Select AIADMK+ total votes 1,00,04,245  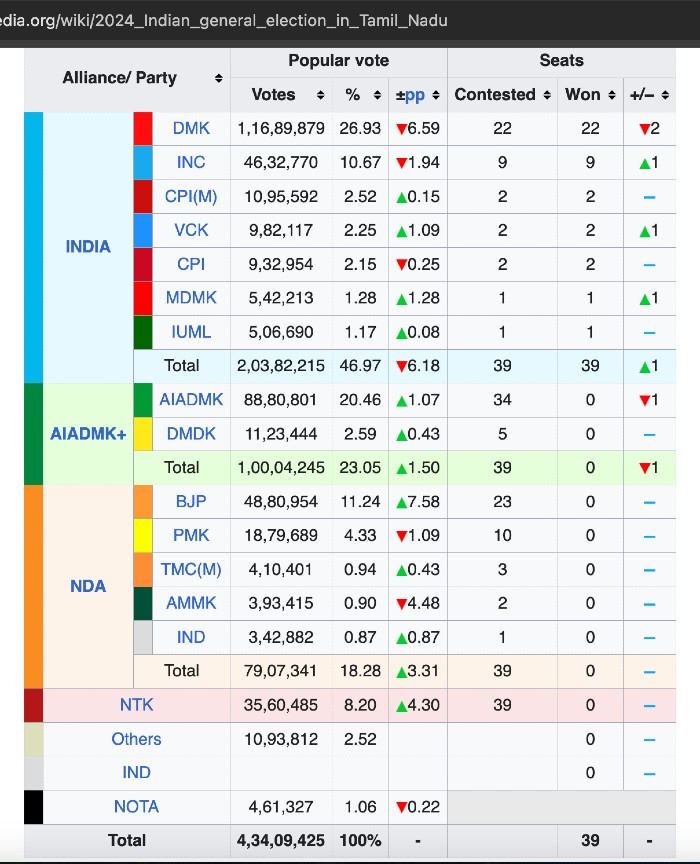[281, 467]
